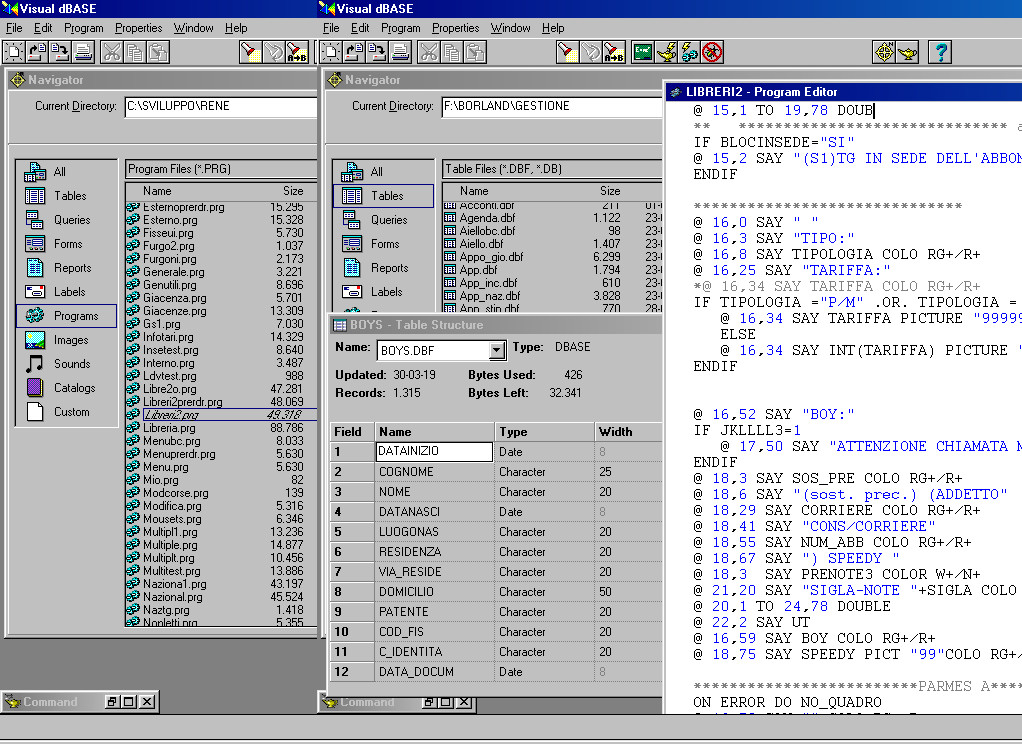The width and height of the screenshot is (1022, 744).
Task: Select Sounds category in left Navigator
Action: tap(66, 364)
